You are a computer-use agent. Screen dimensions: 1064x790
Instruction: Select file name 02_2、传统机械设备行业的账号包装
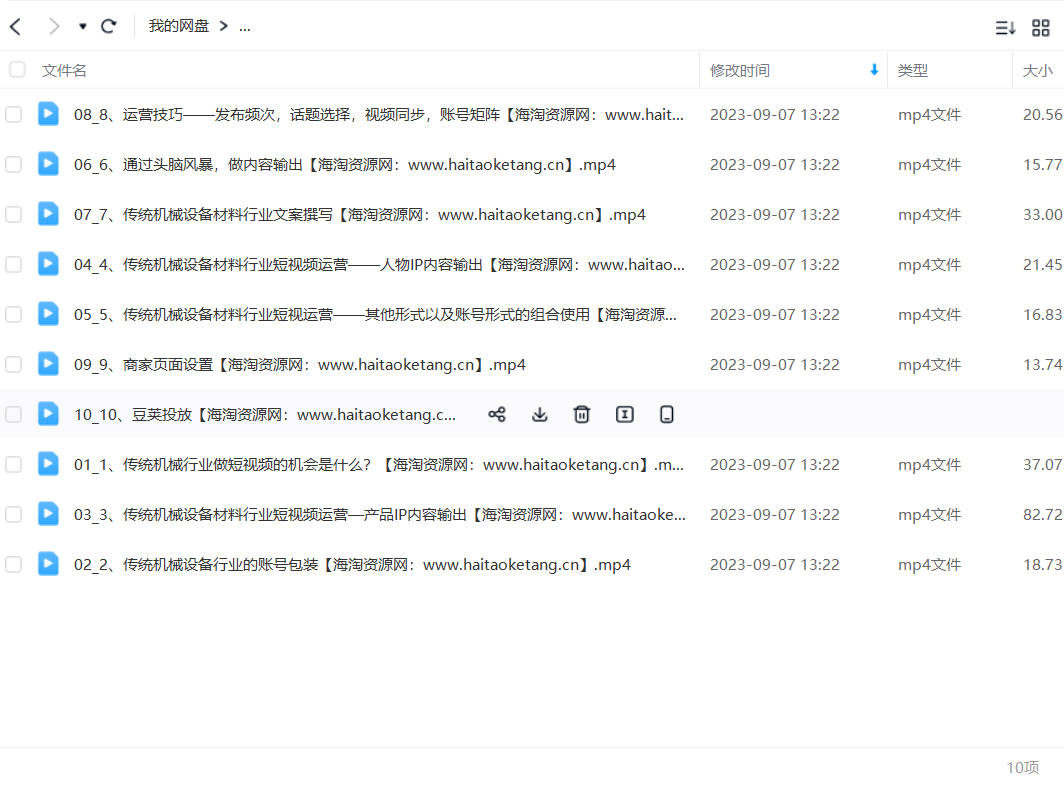point(352,565)
